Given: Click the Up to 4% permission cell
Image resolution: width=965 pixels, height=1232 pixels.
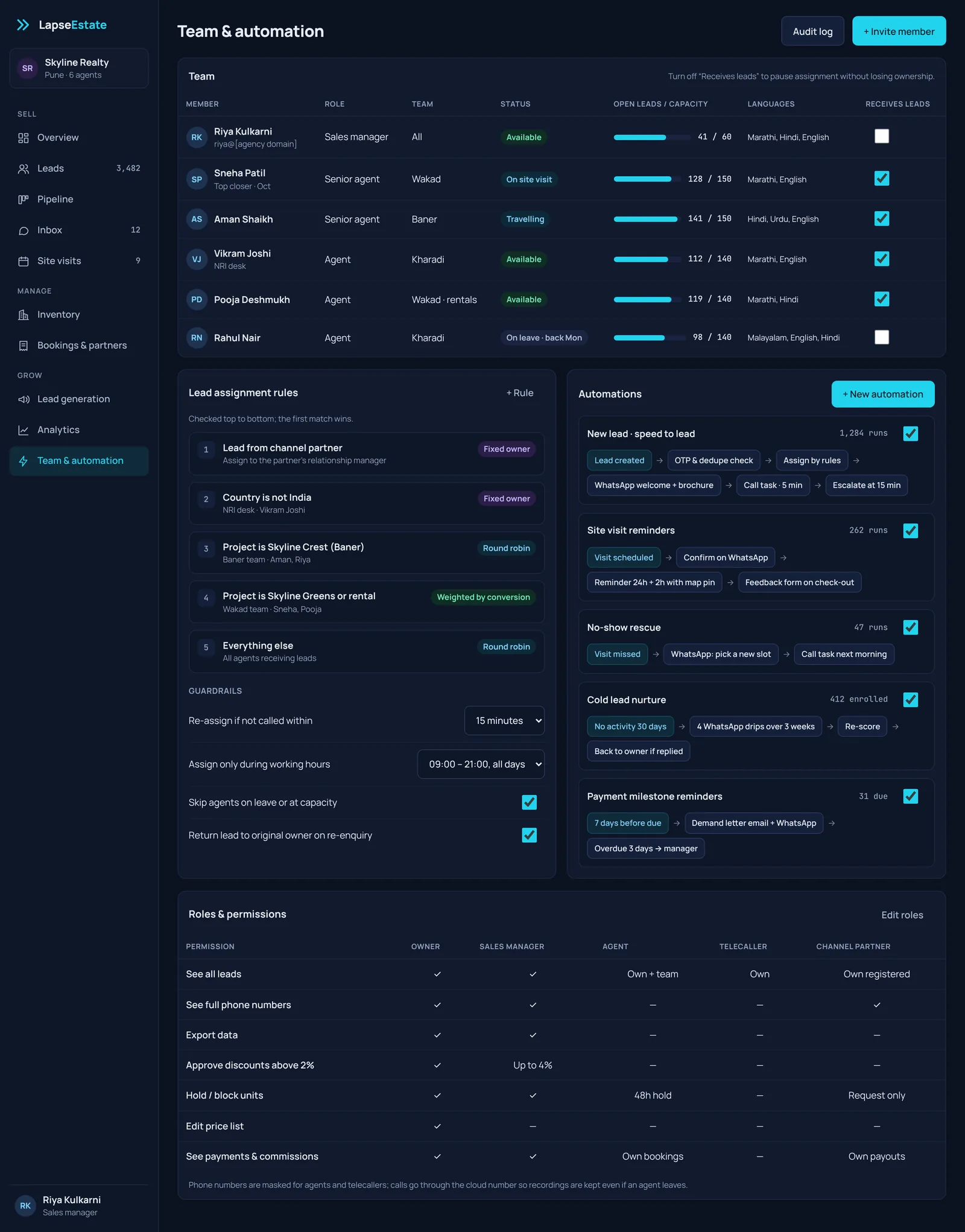Looking at the screenshot, I should [533, 1065].
